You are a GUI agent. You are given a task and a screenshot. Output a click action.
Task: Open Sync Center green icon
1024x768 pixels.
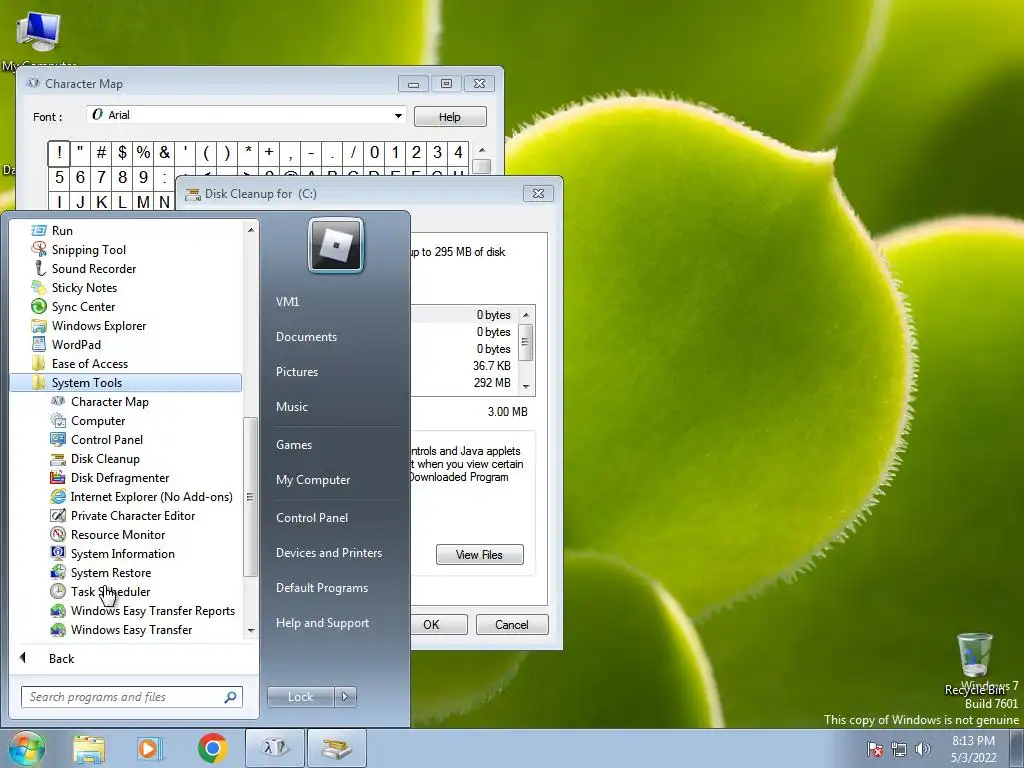[39, 306]
